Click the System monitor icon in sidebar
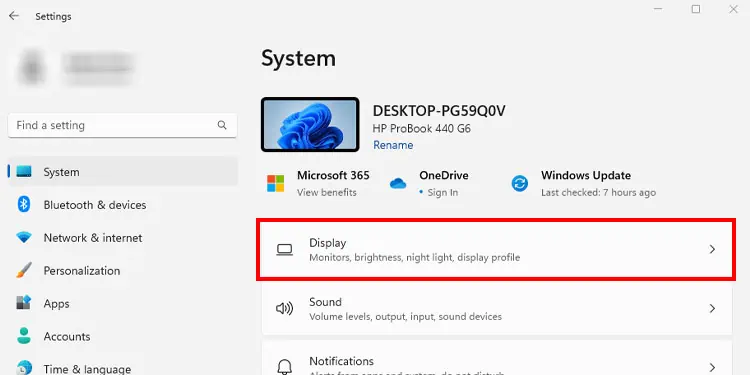 [x=24, y=172]
